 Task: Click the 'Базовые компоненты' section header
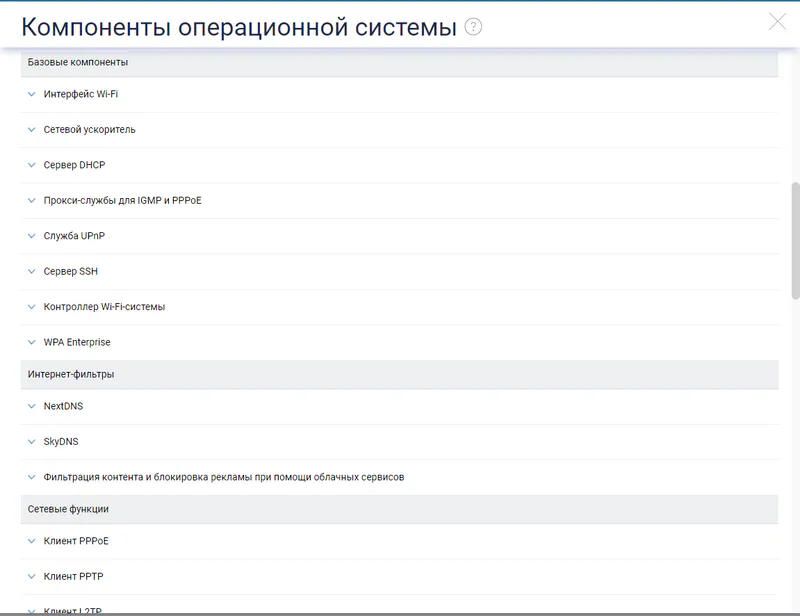point(399,62)
